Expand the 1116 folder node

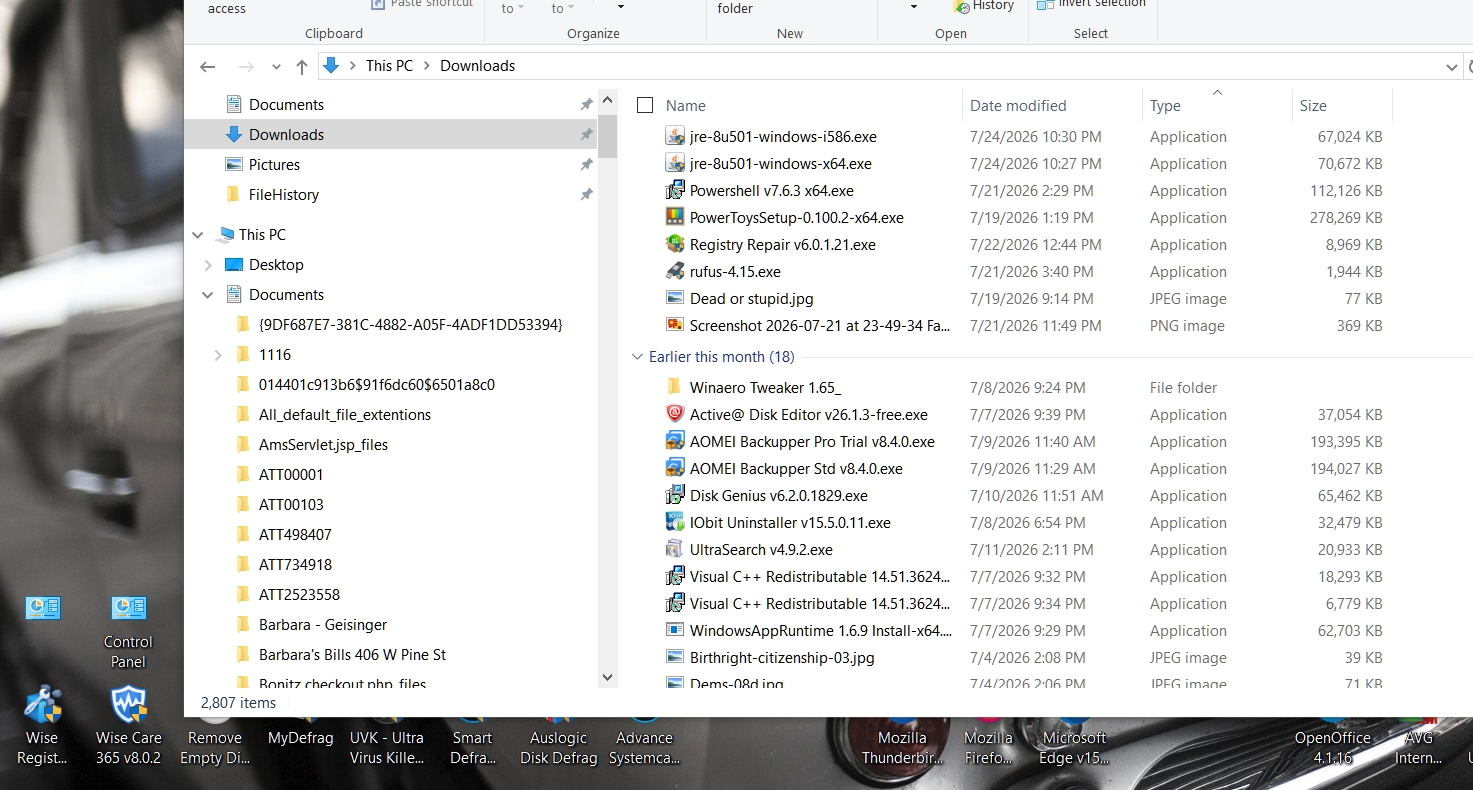218,355
